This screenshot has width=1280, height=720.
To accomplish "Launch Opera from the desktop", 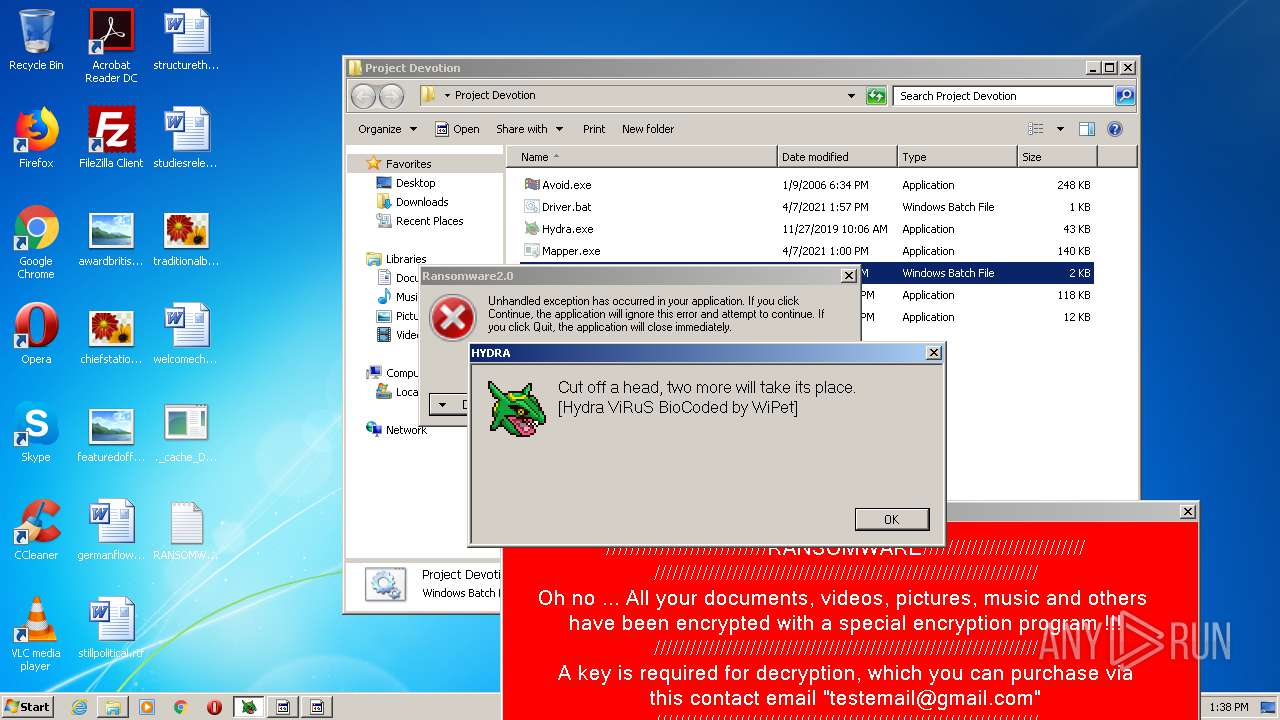I will pos(36,334).
